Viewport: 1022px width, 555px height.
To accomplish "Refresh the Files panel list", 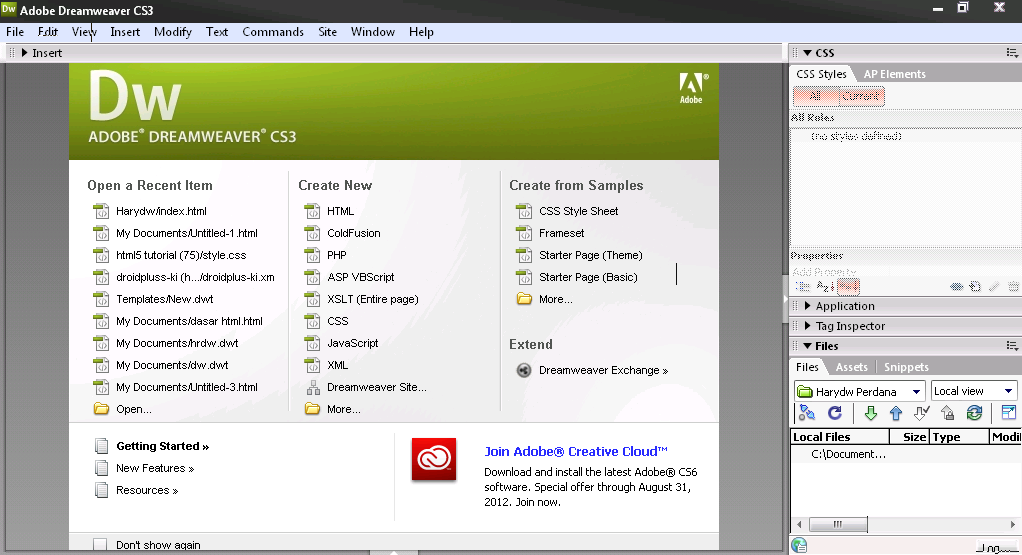I will point(835,412).
